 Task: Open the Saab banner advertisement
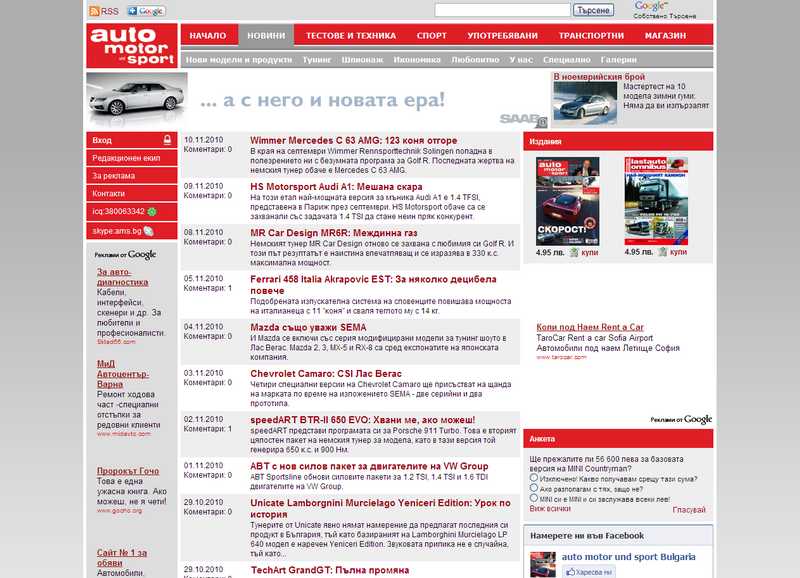[317, 100]
